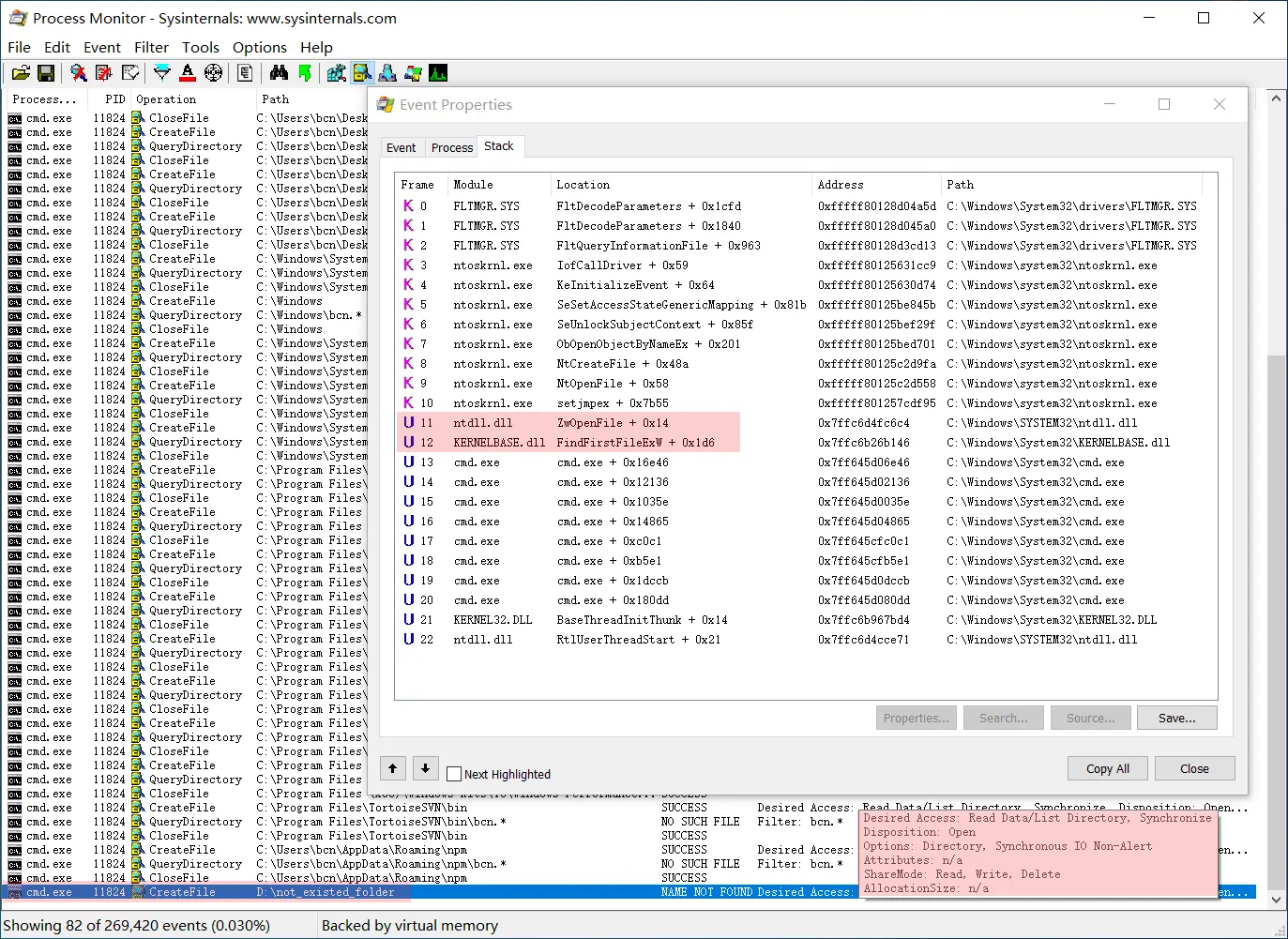Open the Help menu
Viewport: 1288px width, 939px height.
click(316, 47)
